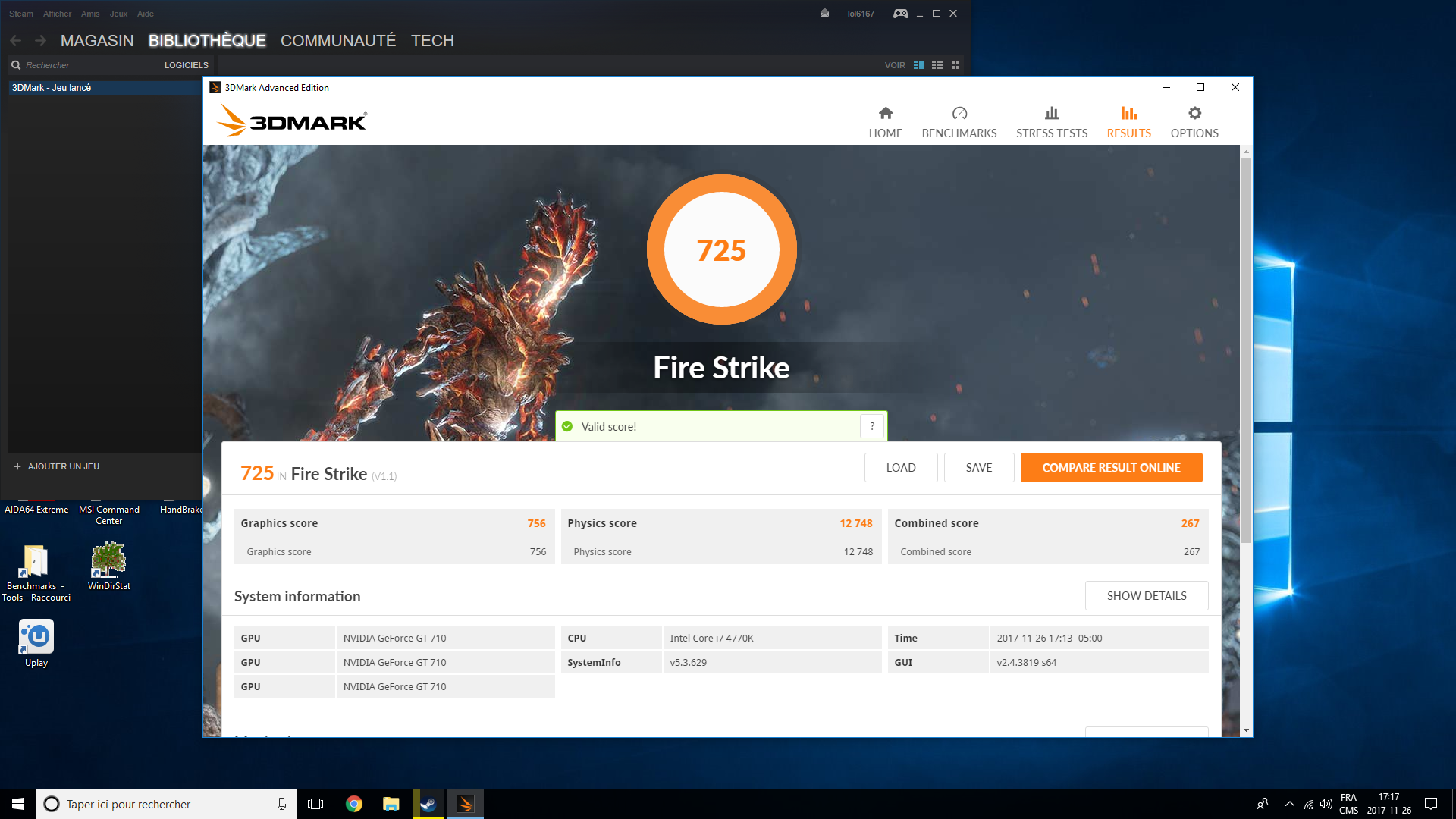This screenshot has height=819, width=1456.
Task: Click the scrollbar up arrow in 3DMark
Action: (x=1246, y=152)
